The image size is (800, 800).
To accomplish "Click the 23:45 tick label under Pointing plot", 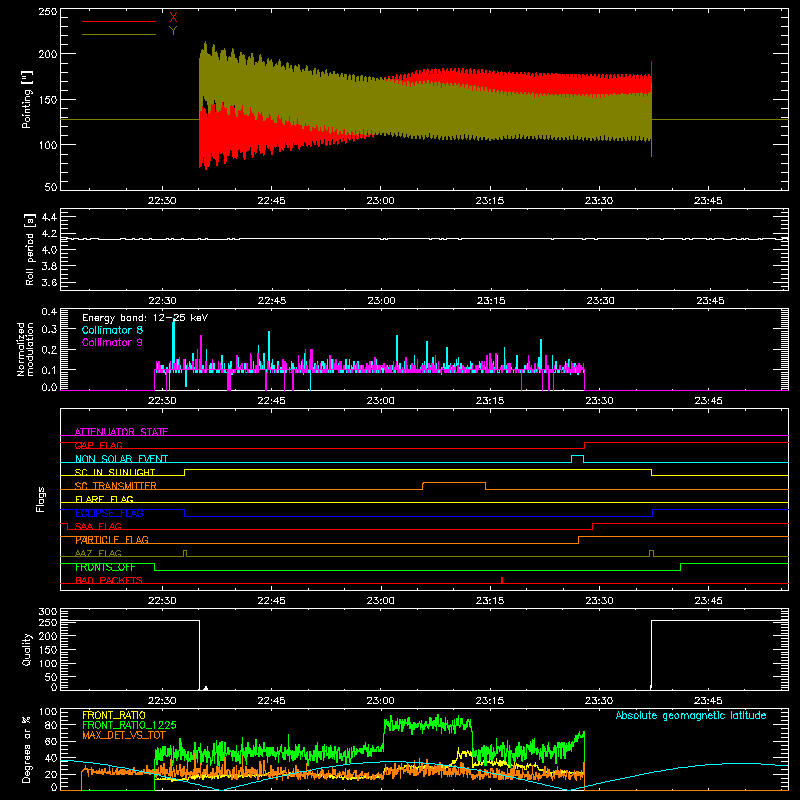I will point(708,201).
